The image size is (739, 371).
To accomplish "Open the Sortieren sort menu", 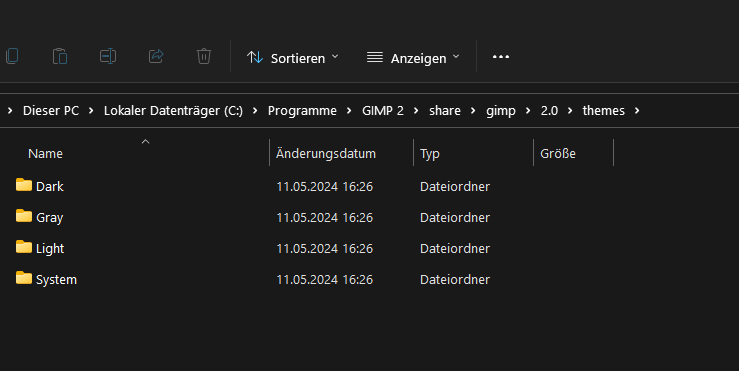I will (293, 58).
